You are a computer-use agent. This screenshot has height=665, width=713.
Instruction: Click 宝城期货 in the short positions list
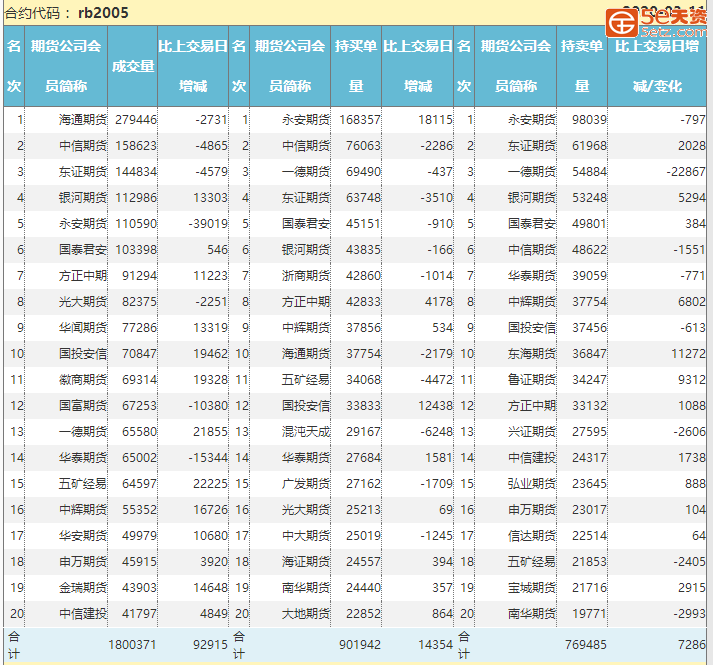[531, 588]
